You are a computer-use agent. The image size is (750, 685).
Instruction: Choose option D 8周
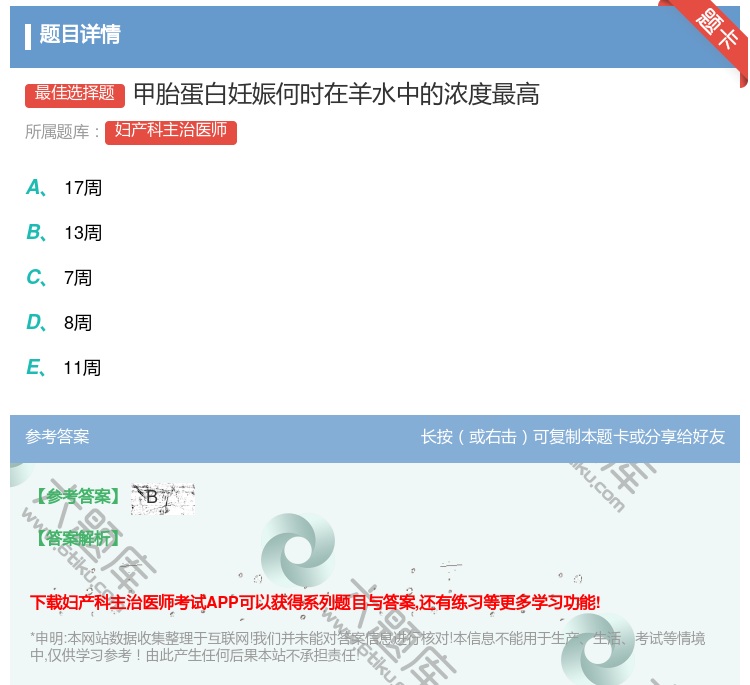point(59,322)
